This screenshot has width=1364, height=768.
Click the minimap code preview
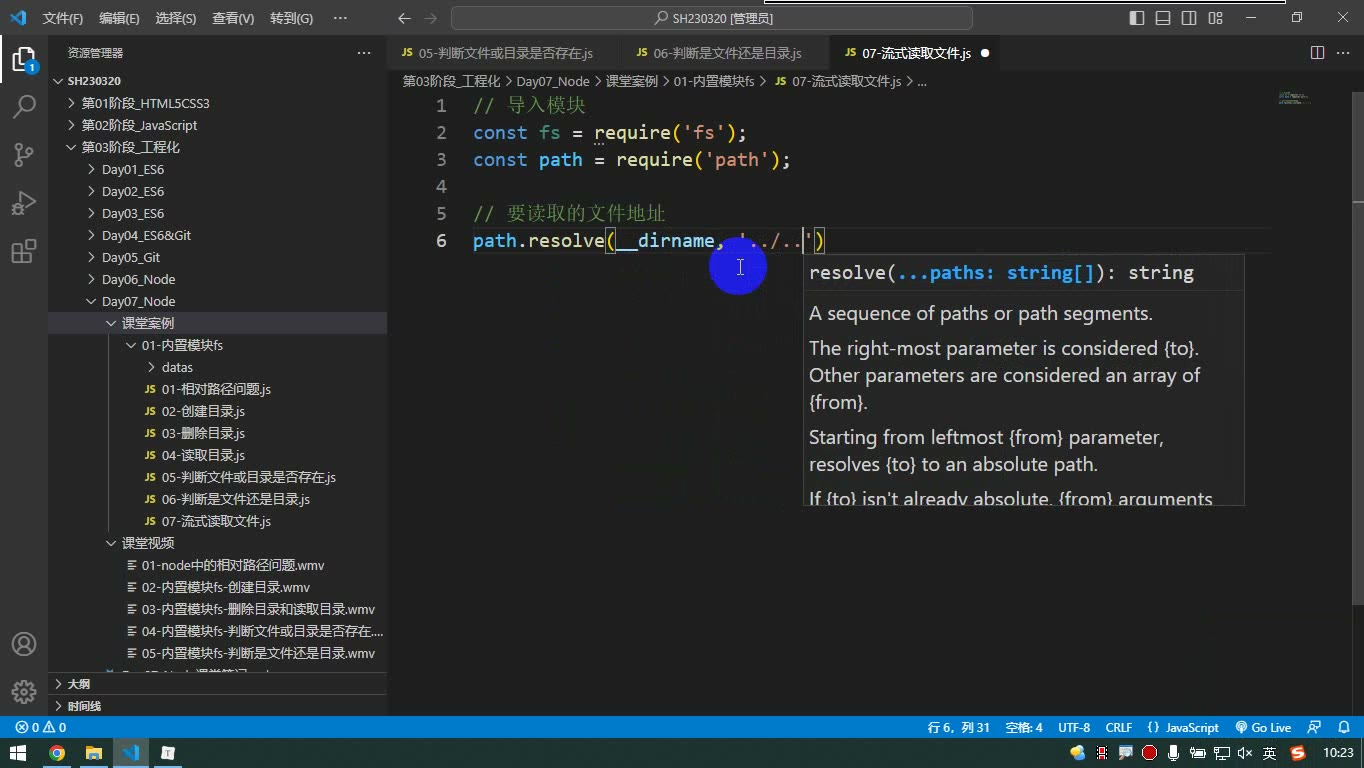[x=1297, y=98]
